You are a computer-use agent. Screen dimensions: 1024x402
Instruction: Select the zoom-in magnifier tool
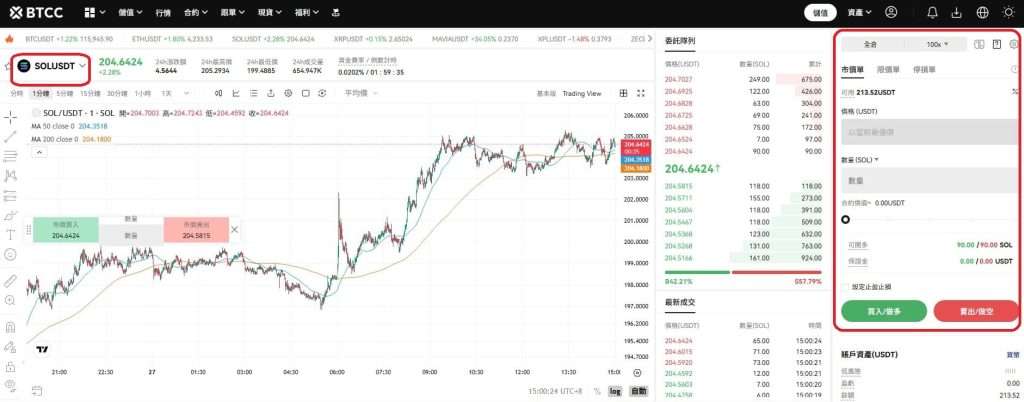(10, 301)
